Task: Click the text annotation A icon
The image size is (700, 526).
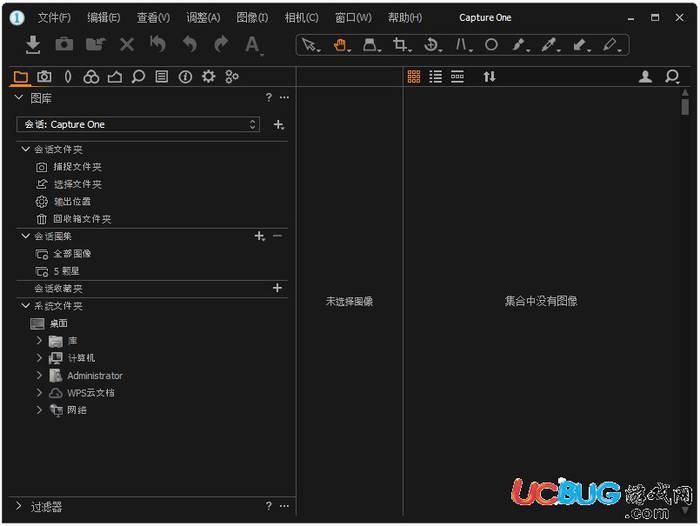Action: [253, 45]
